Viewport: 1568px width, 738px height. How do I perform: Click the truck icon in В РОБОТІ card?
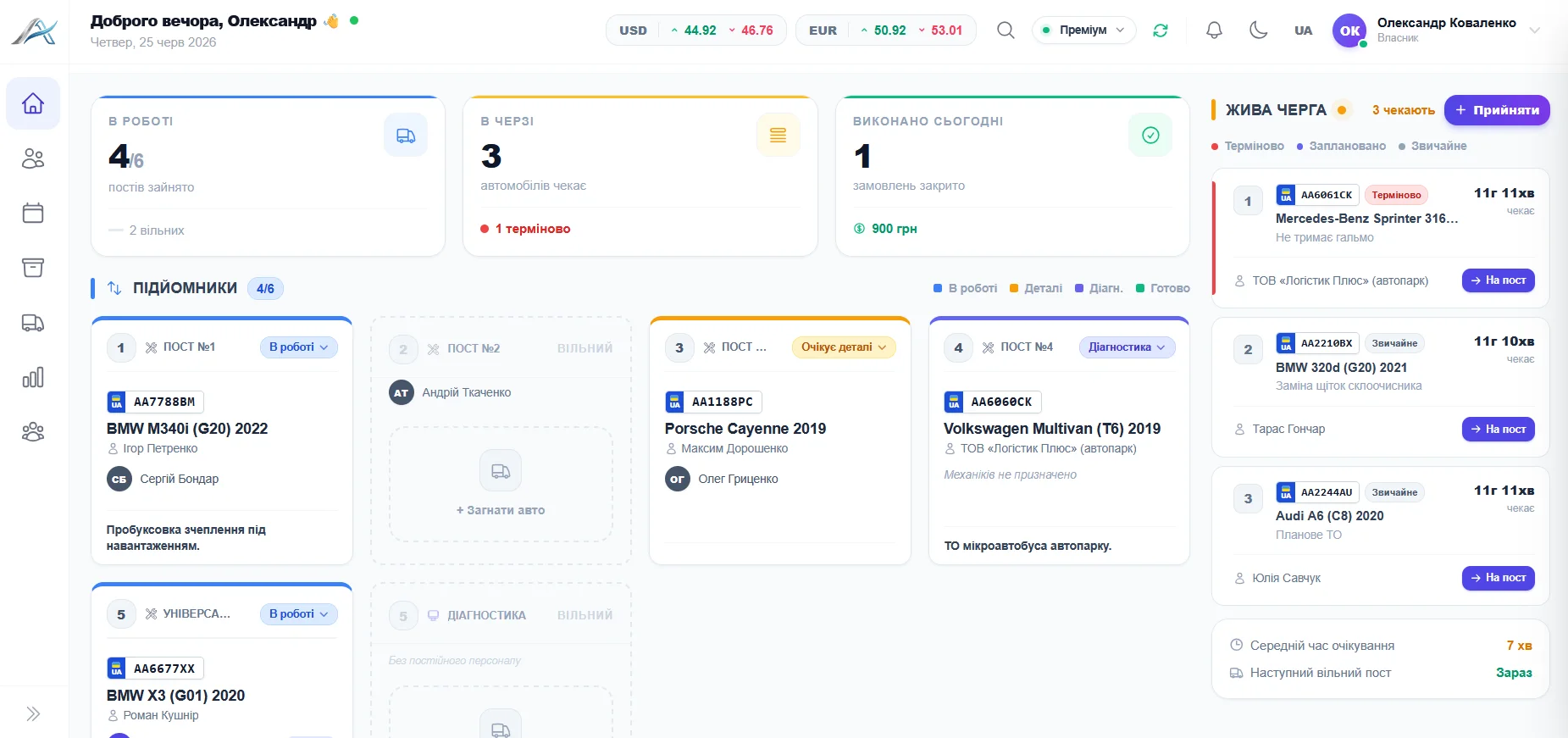pyautogui.click(x=406, y=136)
